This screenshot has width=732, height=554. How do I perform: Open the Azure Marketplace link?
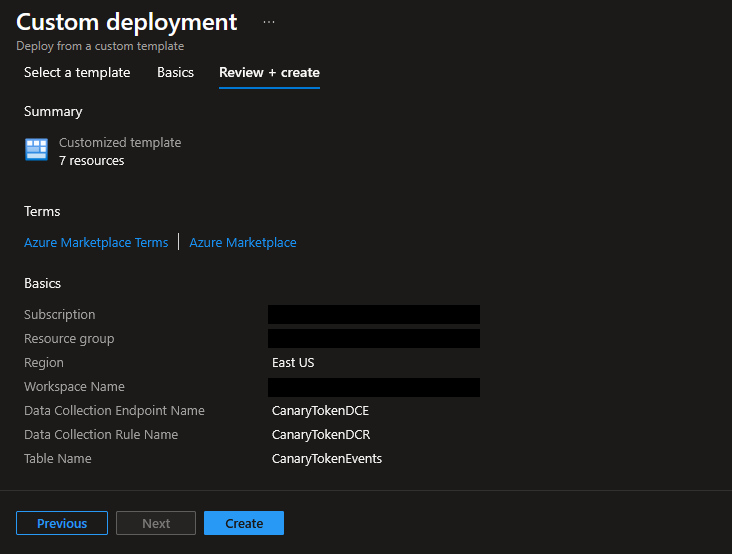pos(243,243)
